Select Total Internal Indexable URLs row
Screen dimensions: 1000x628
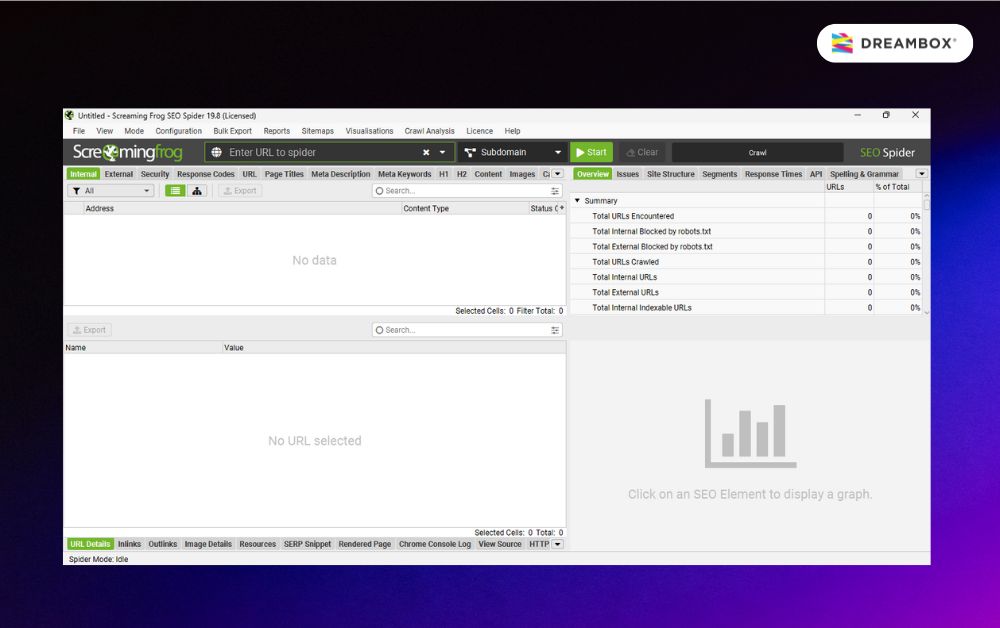point(746,307)
